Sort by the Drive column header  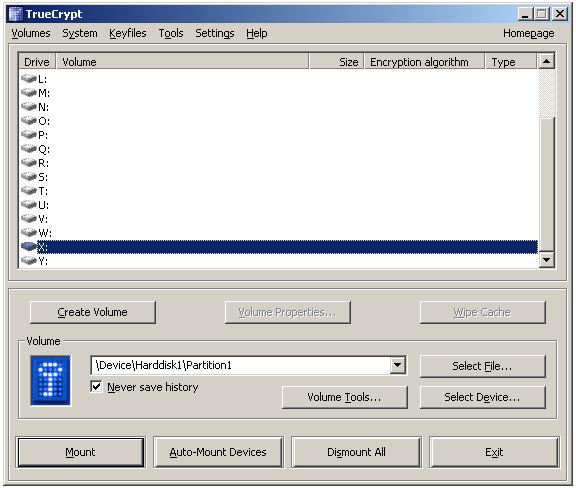click(37, 62)
